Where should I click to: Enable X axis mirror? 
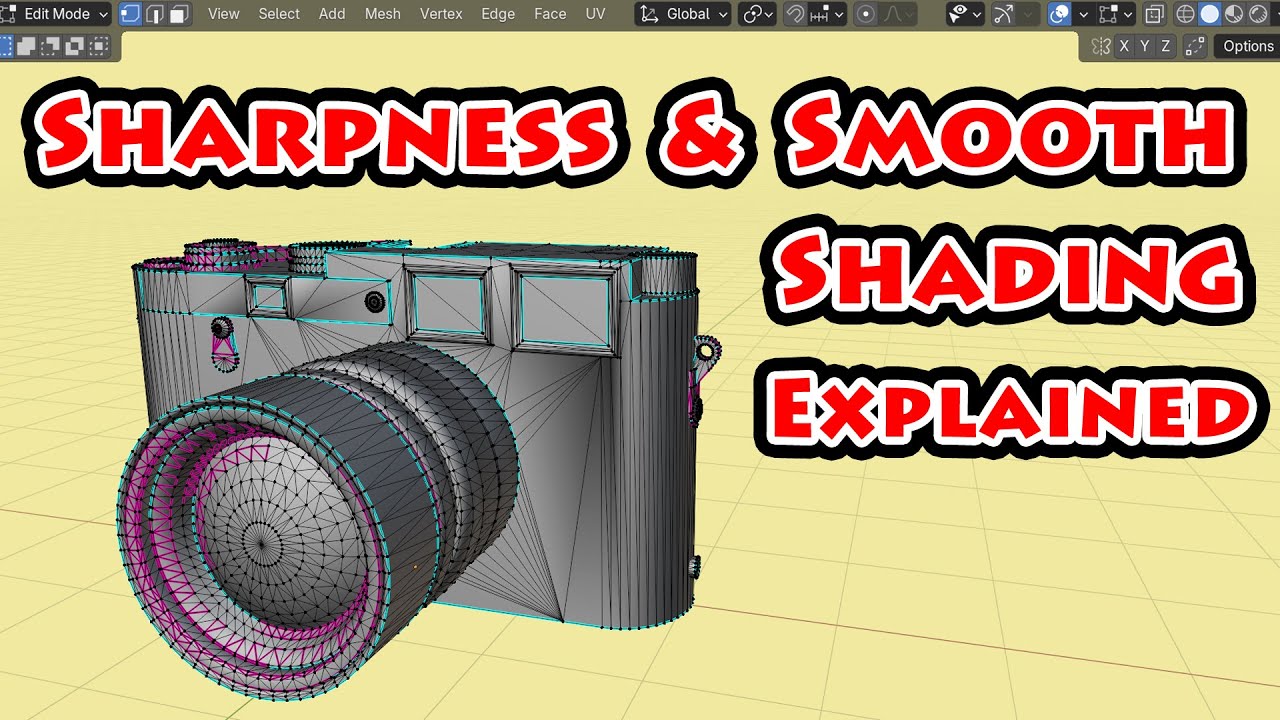(x=1125, y=46)
